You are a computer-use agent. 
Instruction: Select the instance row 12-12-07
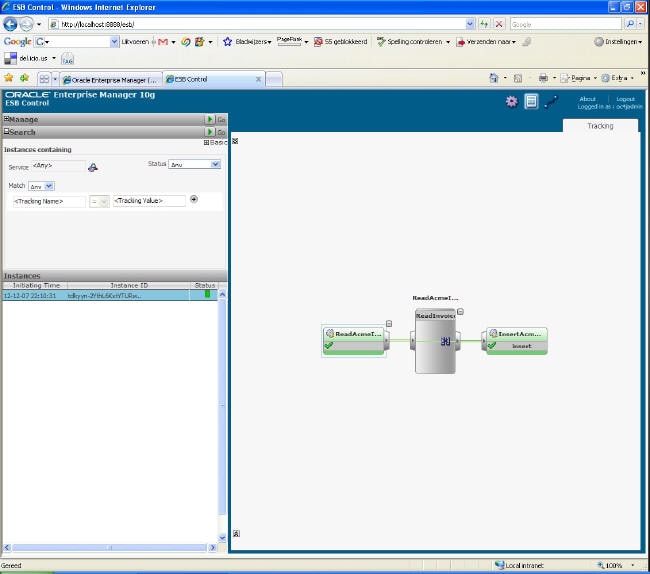click(x=110, y=295)
